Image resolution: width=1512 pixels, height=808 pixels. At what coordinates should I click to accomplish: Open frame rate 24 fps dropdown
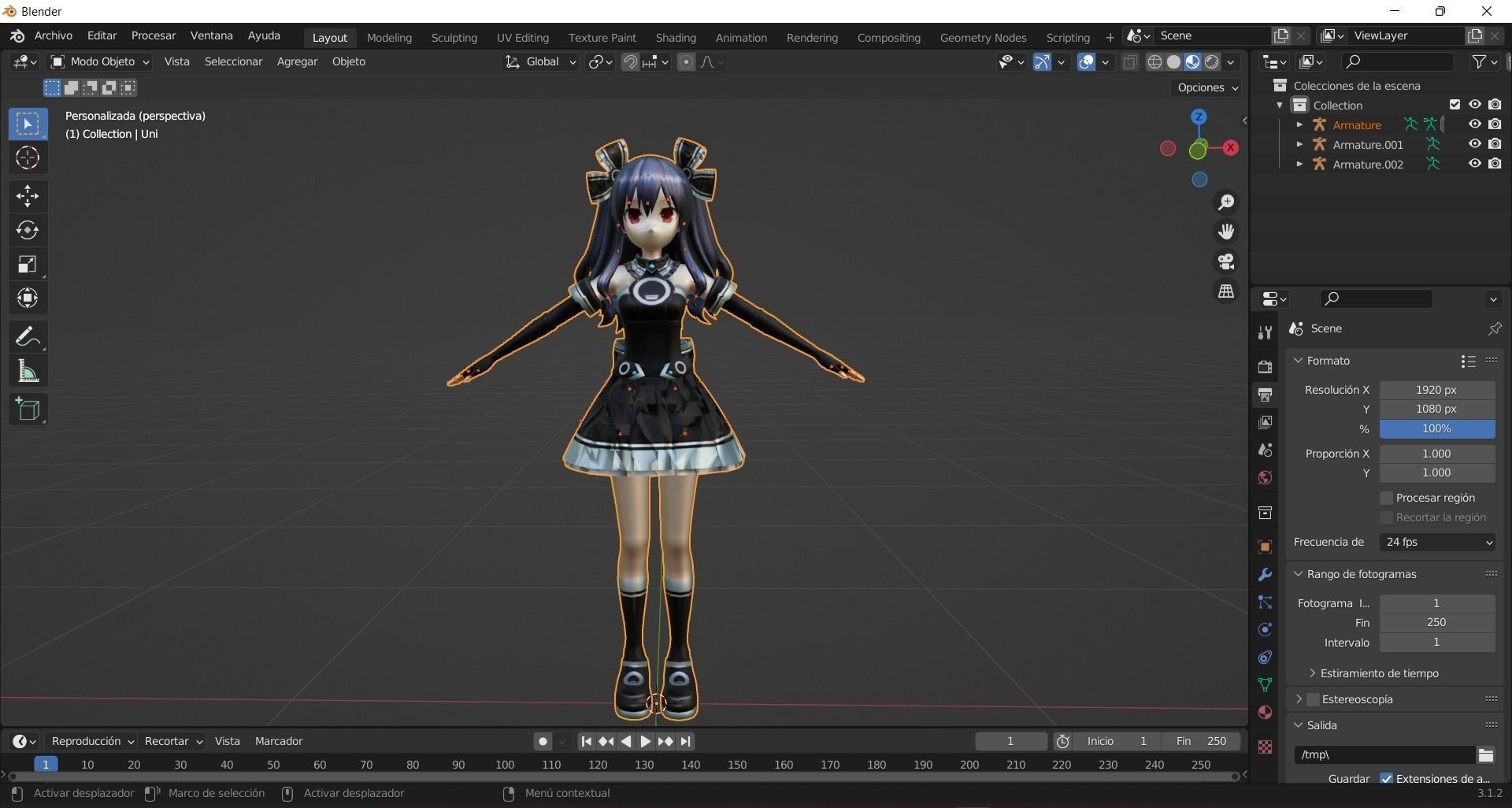pos(1437,543)
